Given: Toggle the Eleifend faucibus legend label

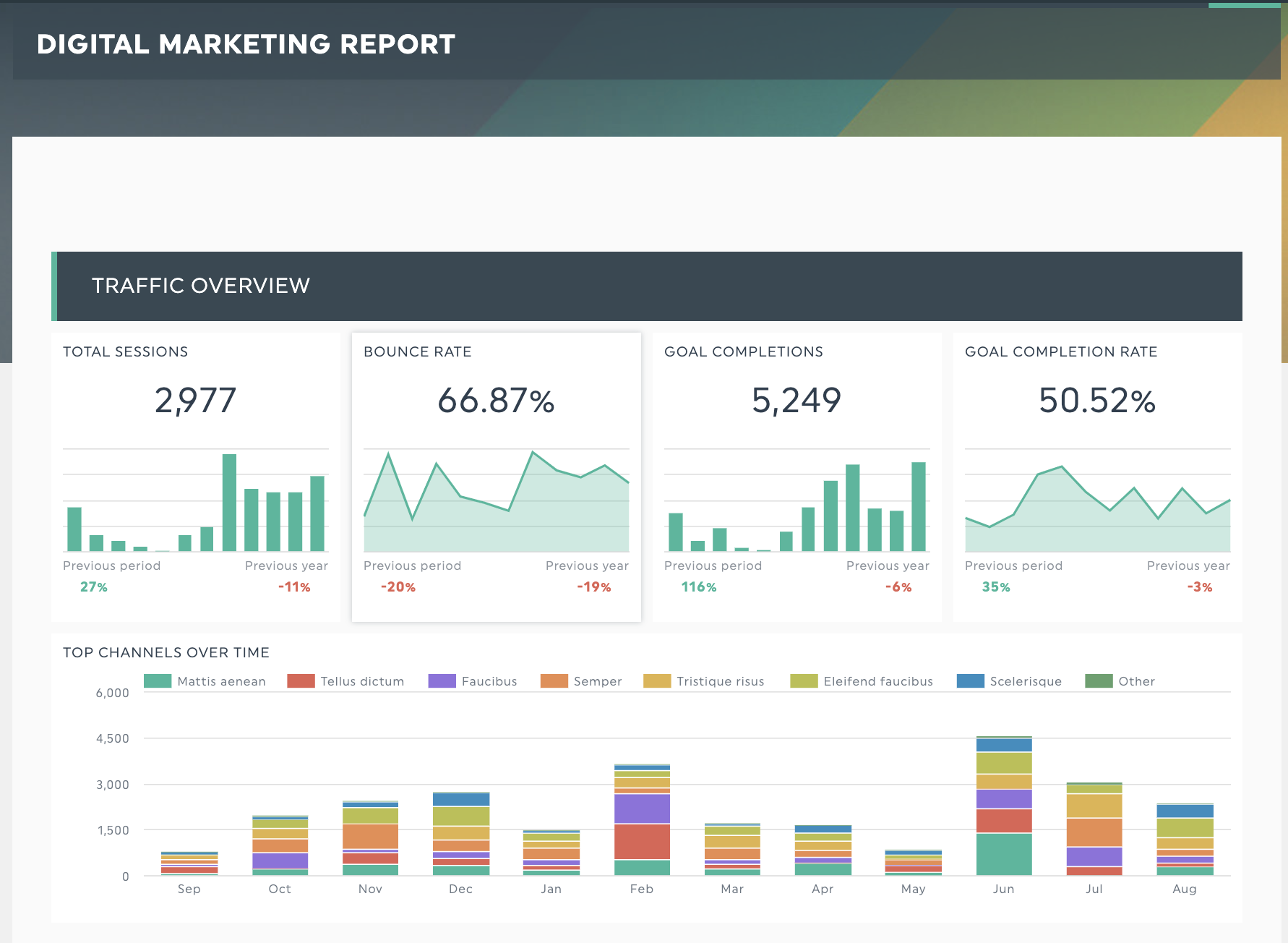Looking at the screenshot, I should [877, 681].
